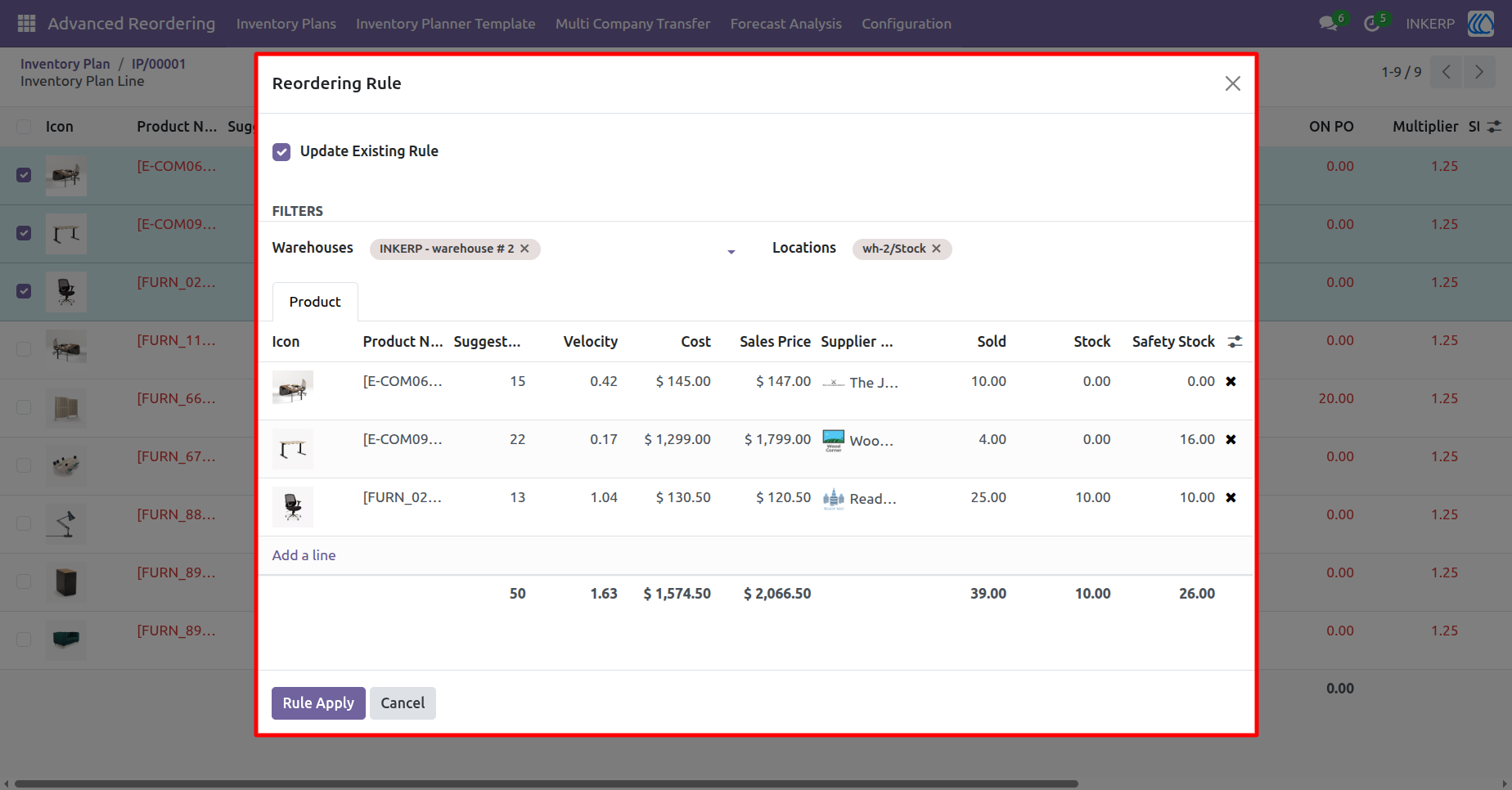Open the Inventory Plans menu
The image size is (1512, 790).
286,24
